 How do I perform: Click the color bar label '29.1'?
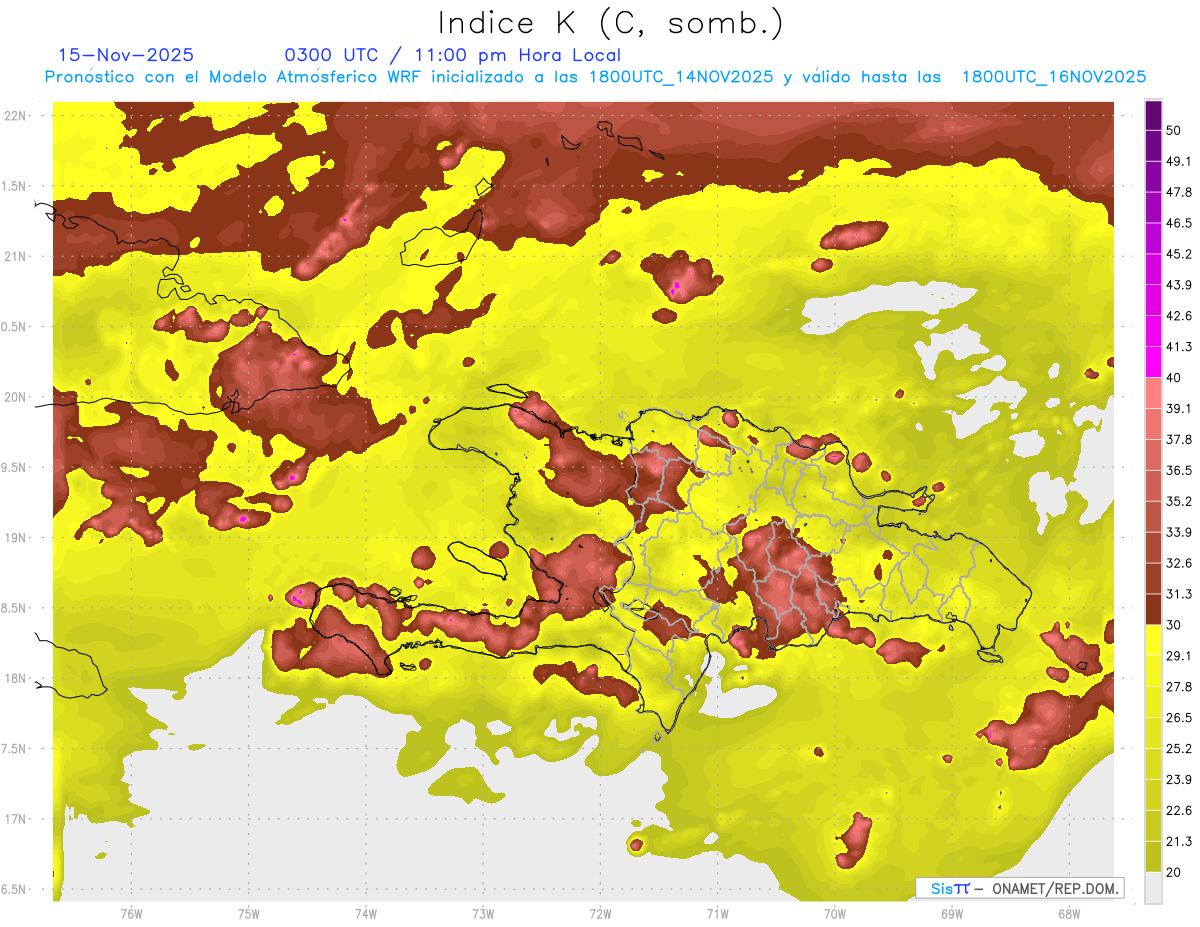(1178, 655)
